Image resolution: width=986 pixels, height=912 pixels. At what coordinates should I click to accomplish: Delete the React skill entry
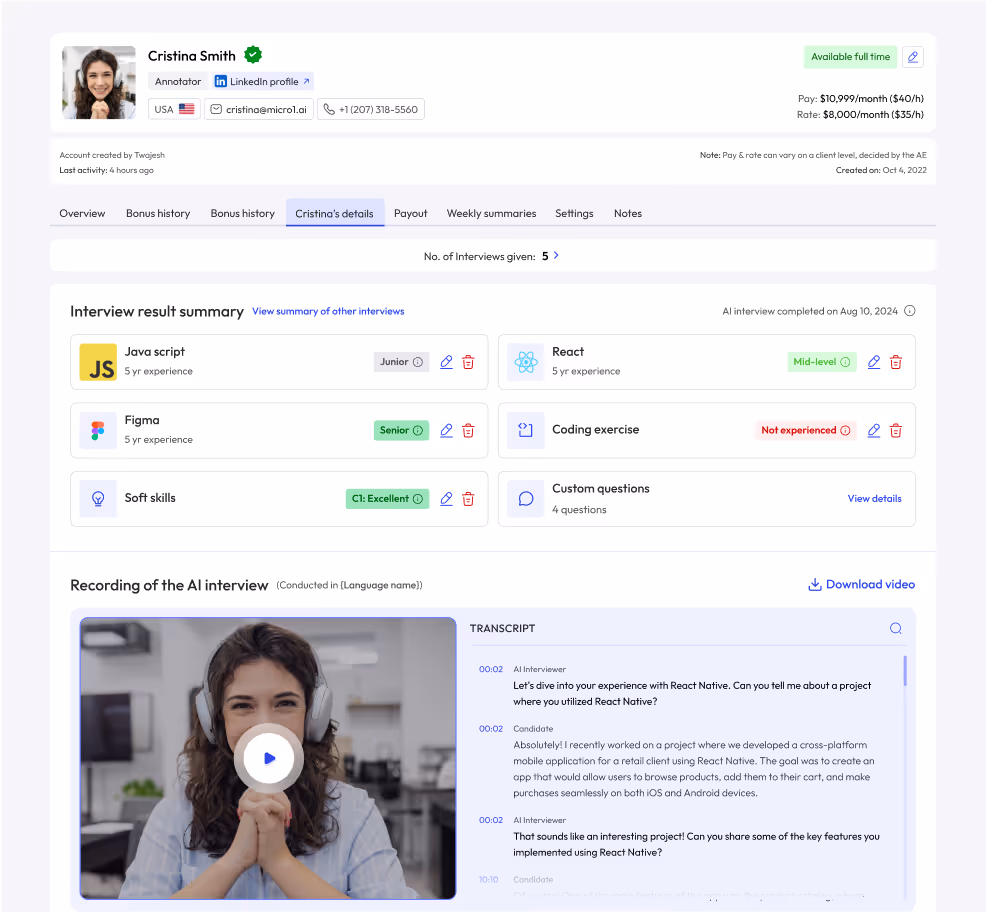pos(895,362)
